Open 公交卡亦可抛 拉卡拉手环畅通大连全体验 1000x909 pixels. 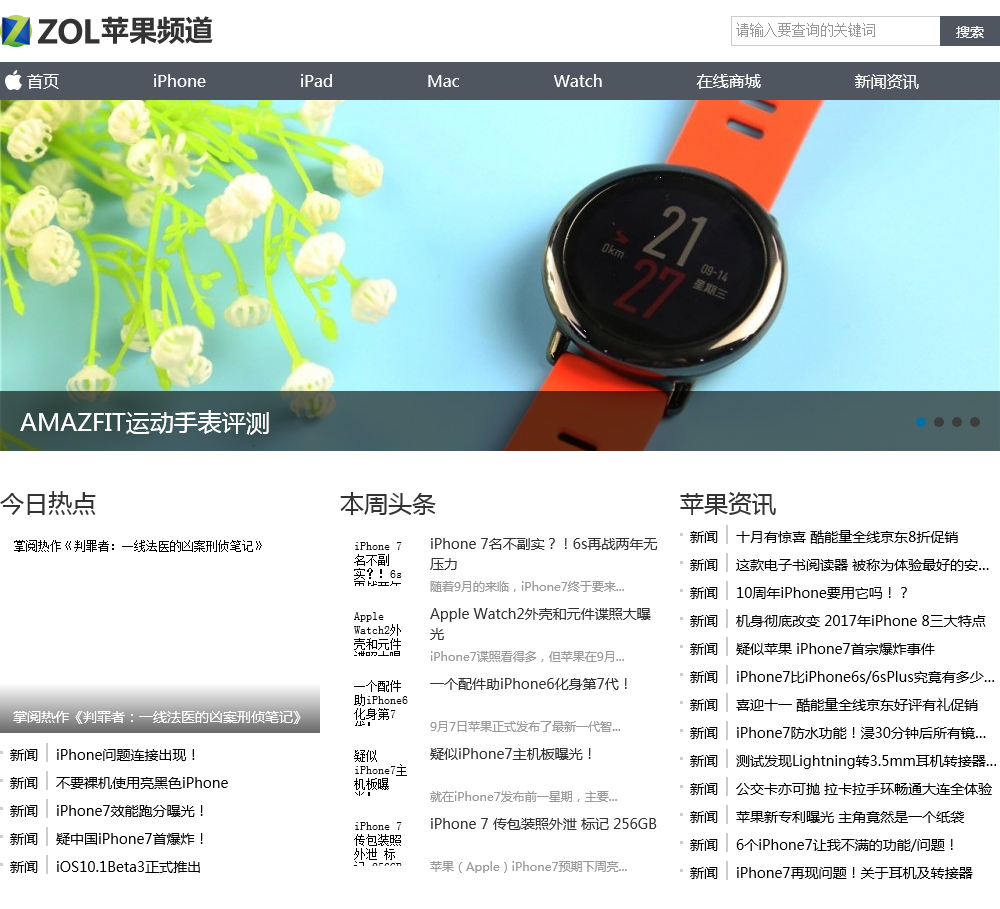pos(864,790)
